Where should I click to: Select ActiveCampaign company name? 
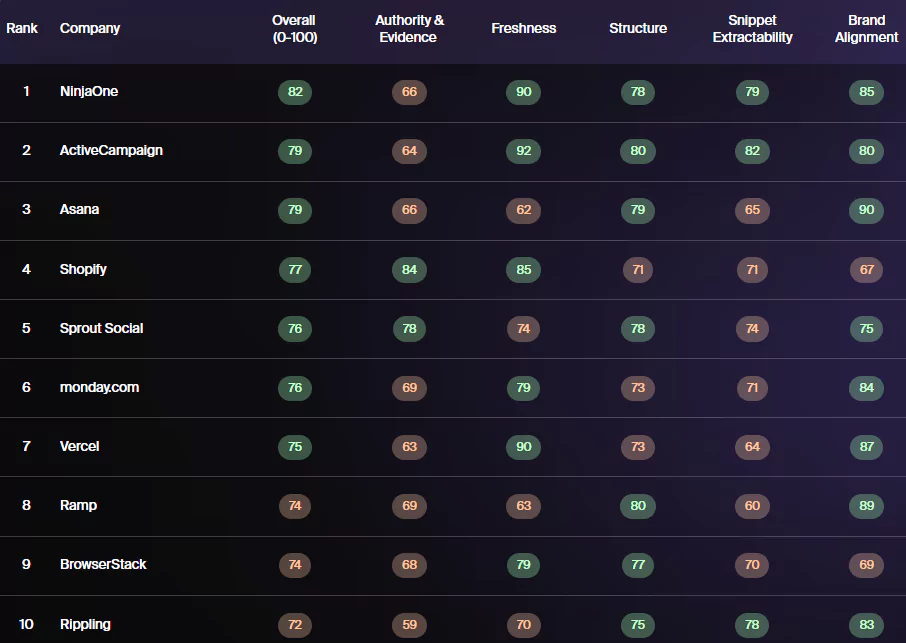(x=111, y=150)
